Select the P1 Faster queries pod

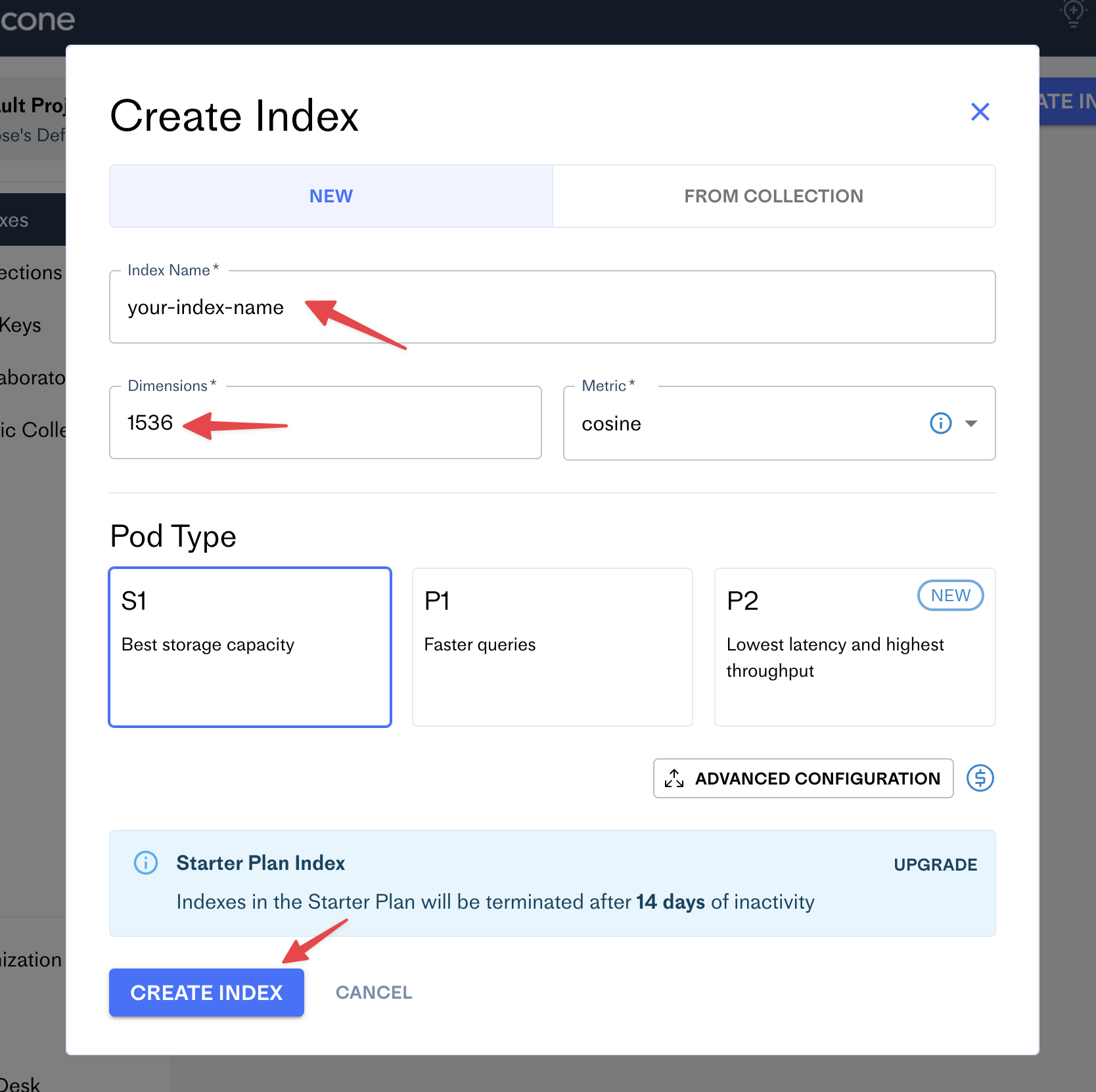(552, 647)
